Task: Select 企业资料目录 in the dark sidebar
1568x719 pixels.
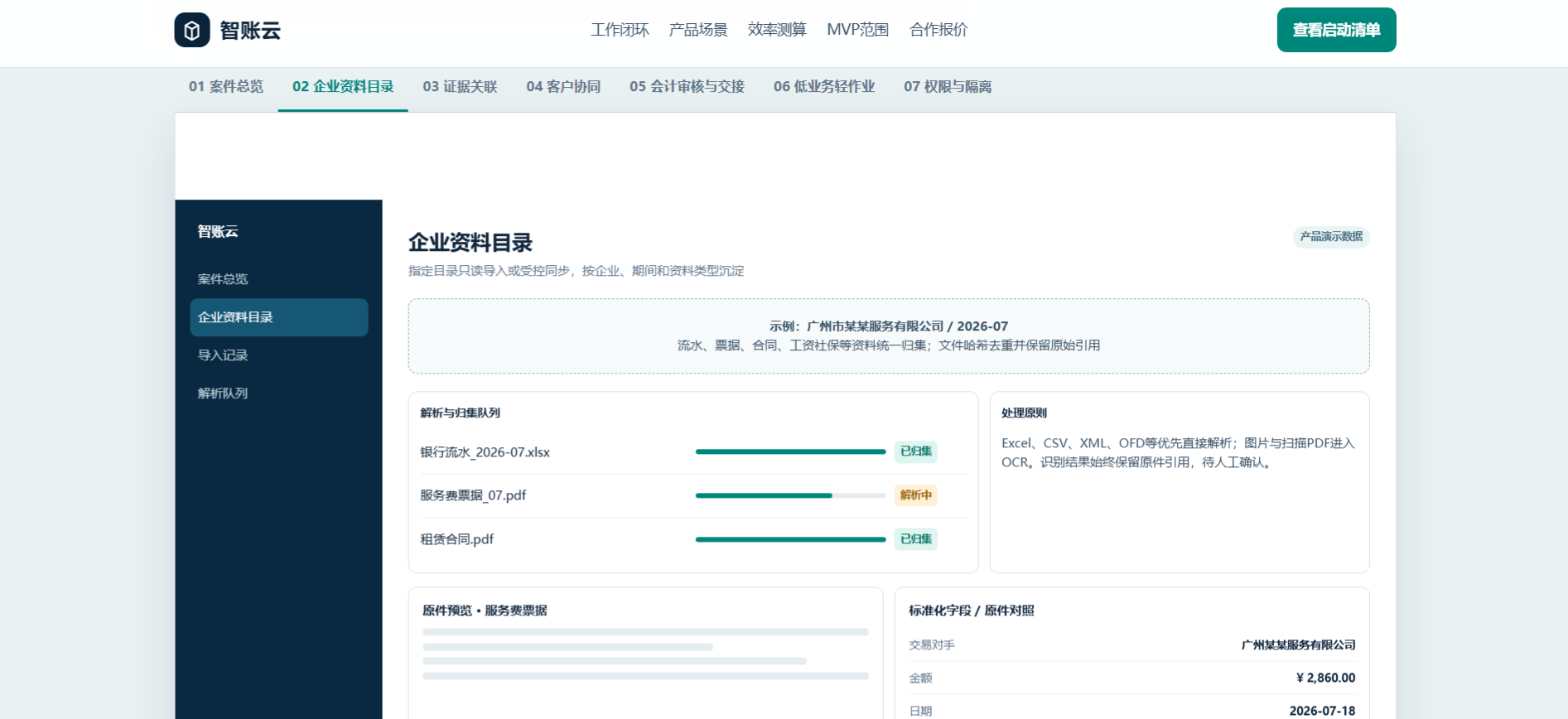Action: (279, 317)
